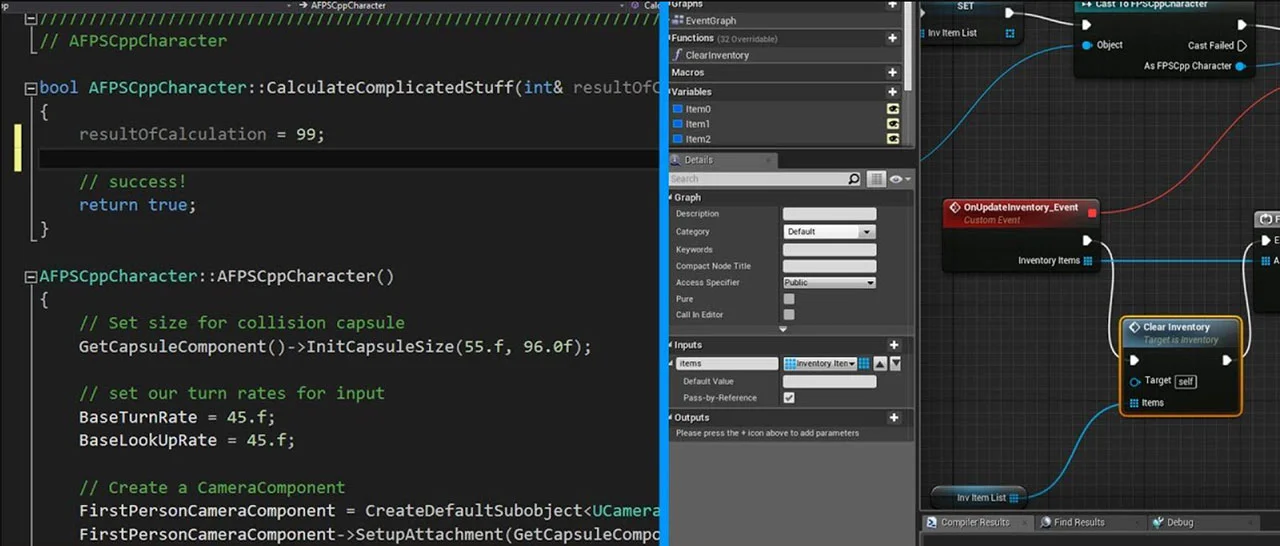Click the Items array pin on Clear Inventory

pos(1134,403)
